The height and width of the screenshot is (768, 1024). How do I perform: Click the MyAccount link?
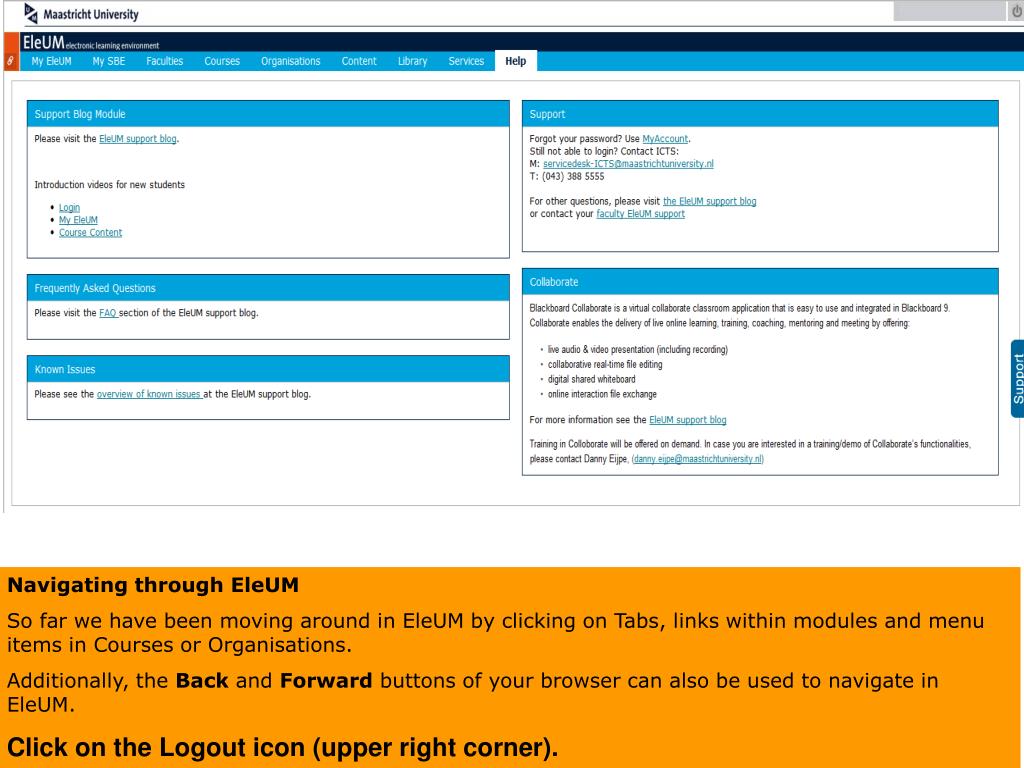coord(665,138)
